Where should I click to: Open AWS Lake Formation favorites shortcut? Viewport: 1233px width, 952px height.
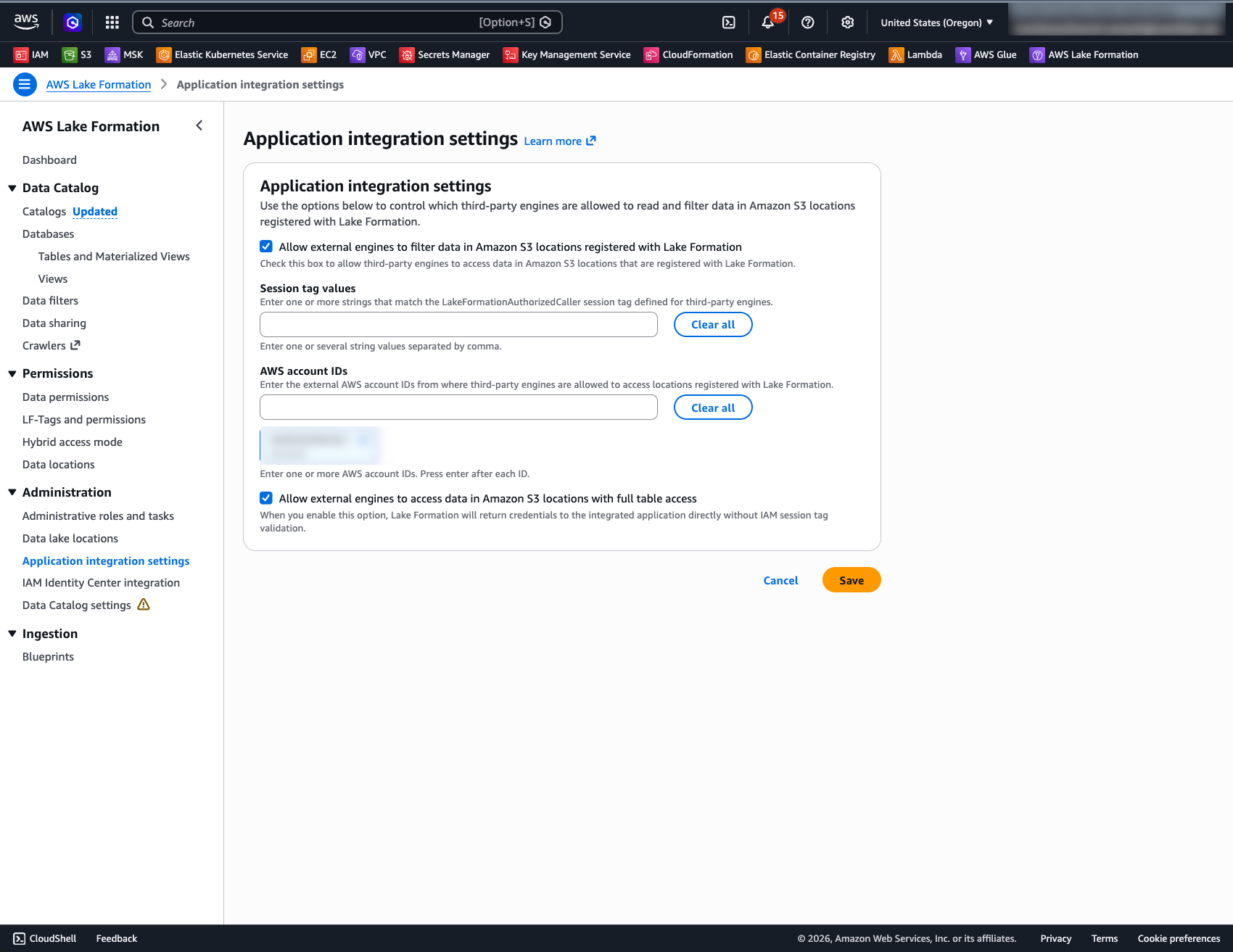pos(1084,54)
